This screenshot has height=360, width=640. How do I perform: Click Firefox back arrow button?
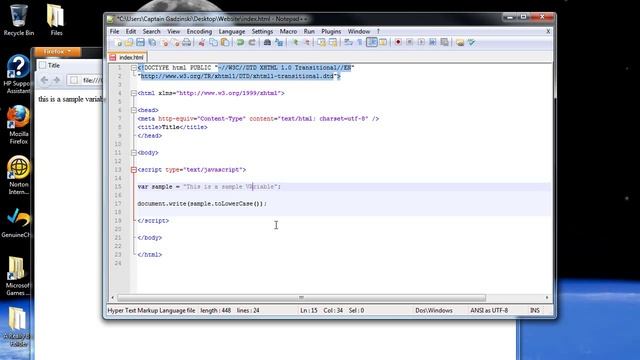(x=44, y=80)
